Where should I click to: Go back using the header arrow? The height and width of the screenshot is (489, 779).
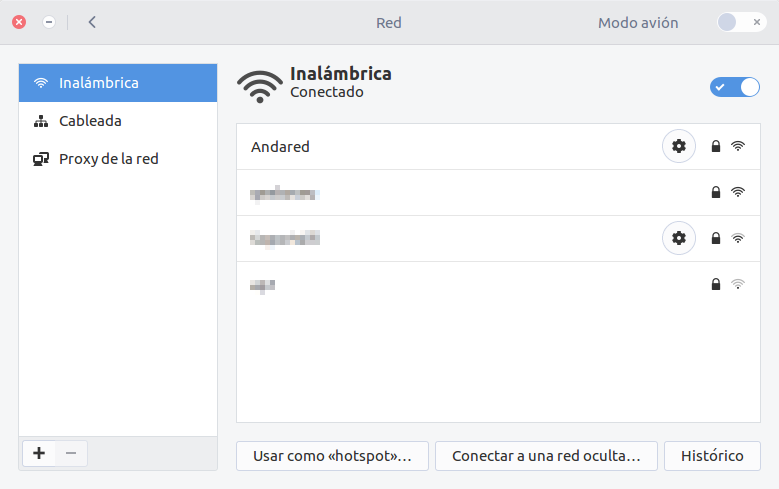tap(92, 22)
